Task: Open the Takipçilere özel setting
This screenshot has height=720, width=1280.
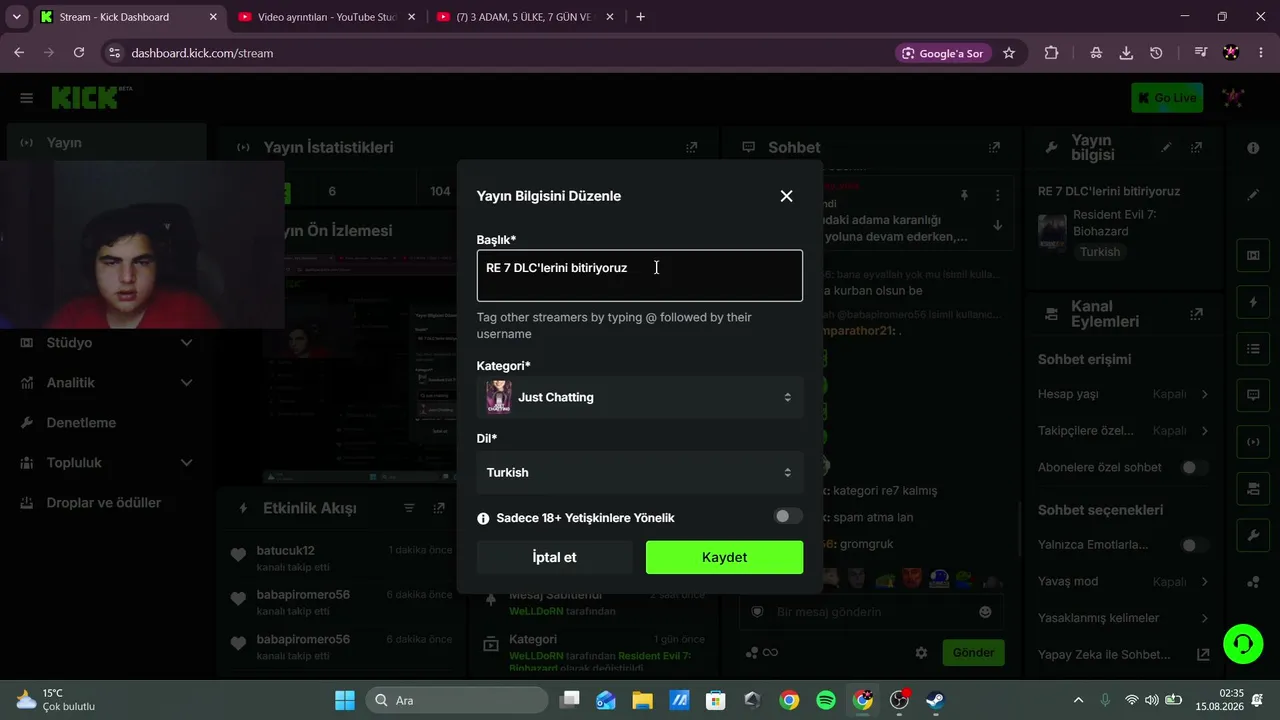Action: pyautogui.click(x=1124, y=431)
